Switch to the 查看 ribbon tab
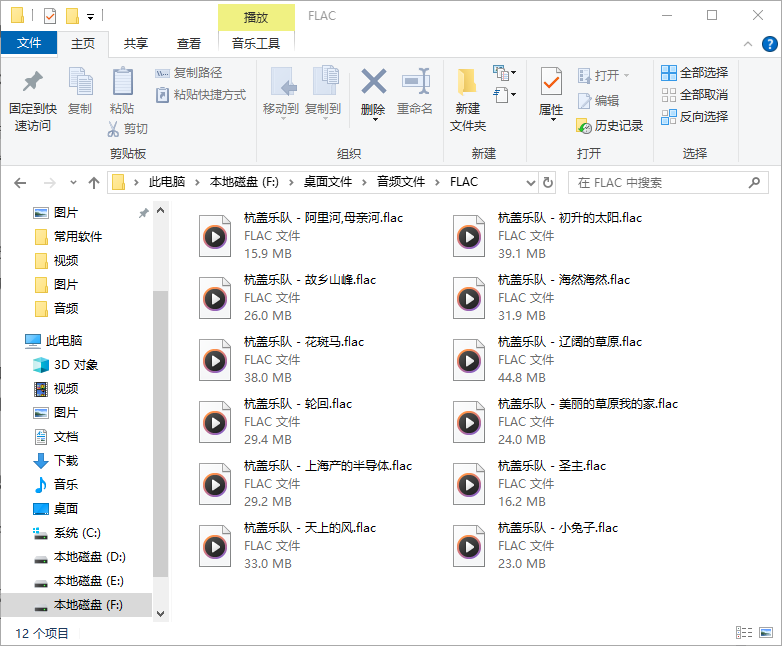The image size is (782, 646). [189, 43]
